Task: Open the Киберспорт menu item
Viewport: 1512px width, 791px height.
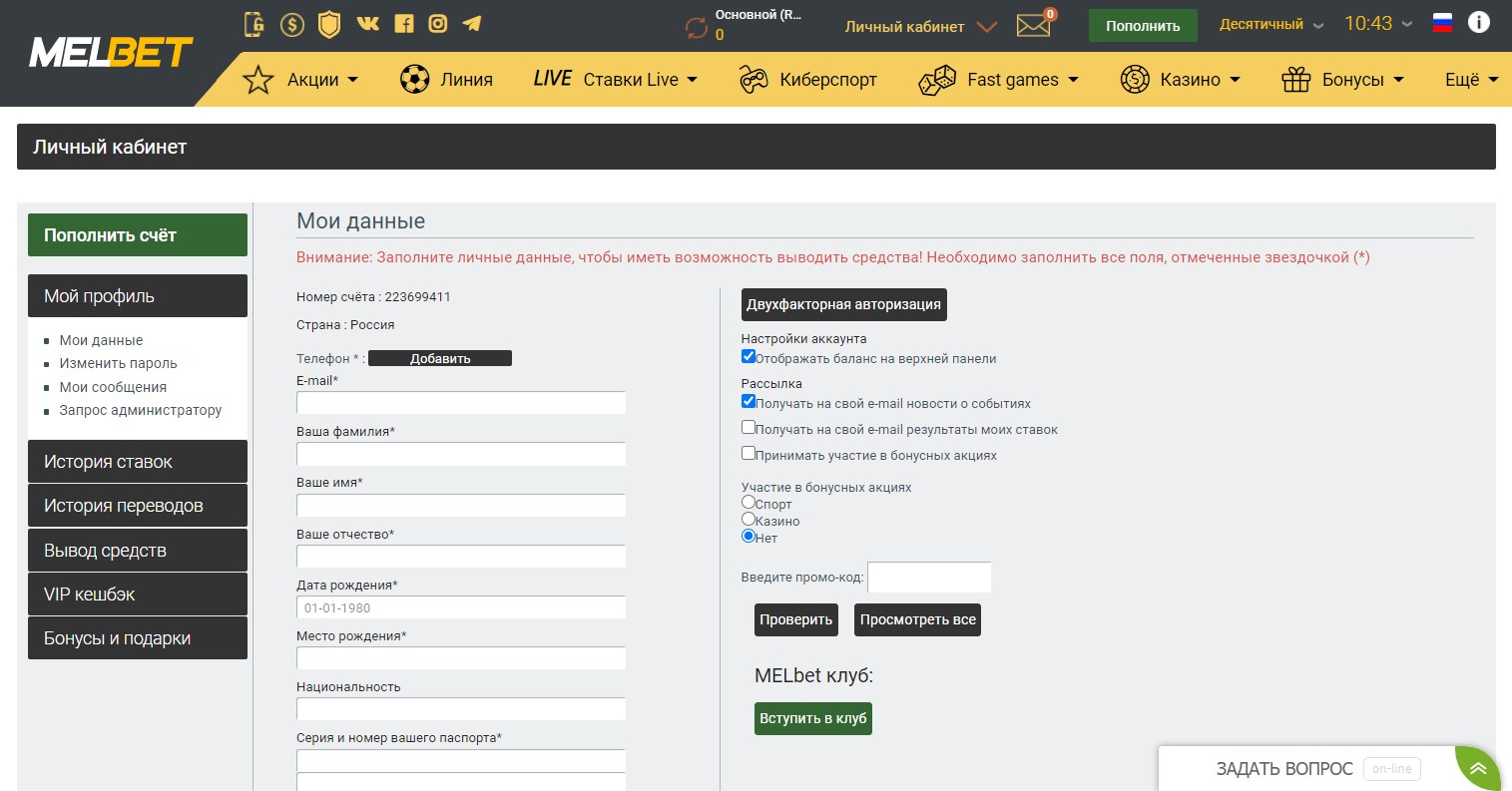Action: click(807, 80)
